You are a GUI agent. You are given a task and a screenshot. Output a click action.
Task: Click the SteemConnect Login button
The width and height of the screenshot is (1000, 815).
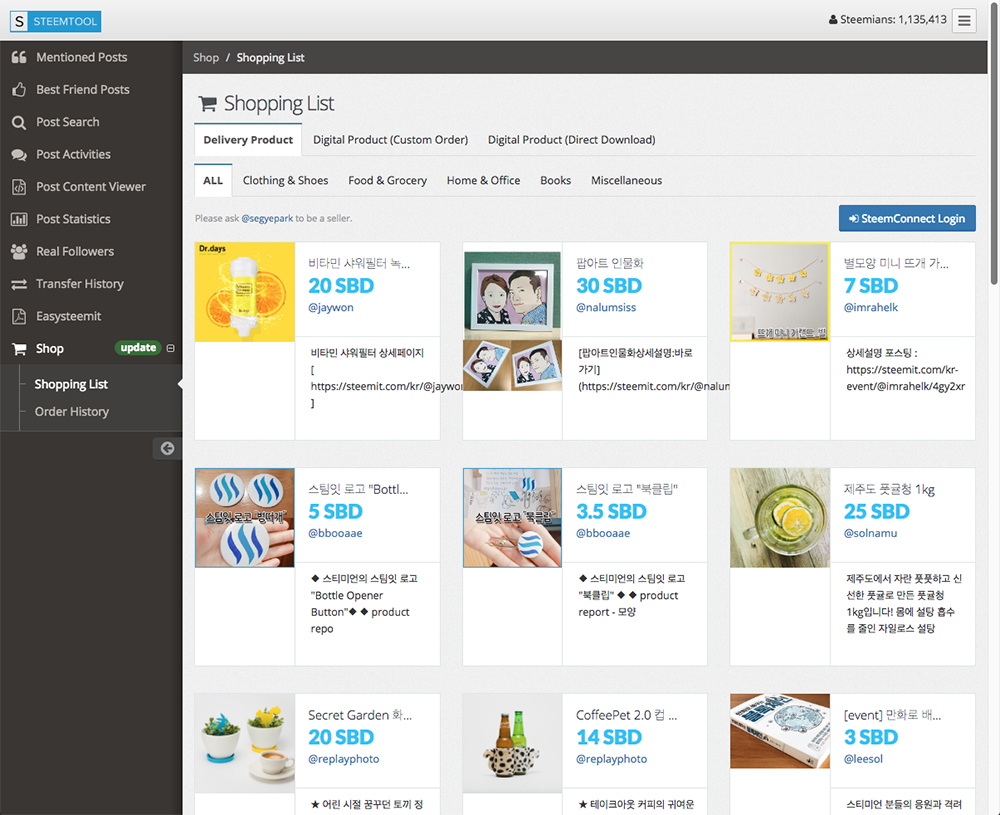907,219
